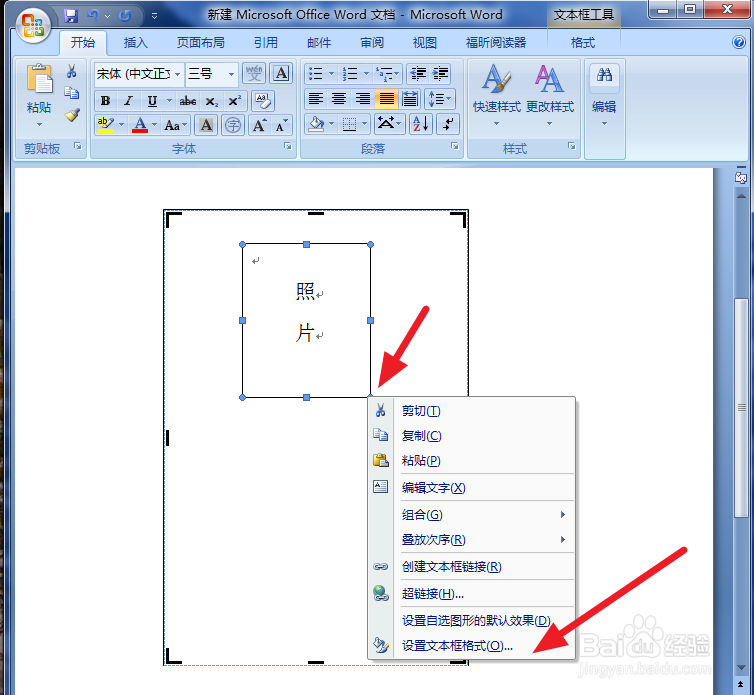This screenshot has height=695, width=754.
Task: Apply yellow text highlight color
Action: pyautogui.click(x=105, y=125)
